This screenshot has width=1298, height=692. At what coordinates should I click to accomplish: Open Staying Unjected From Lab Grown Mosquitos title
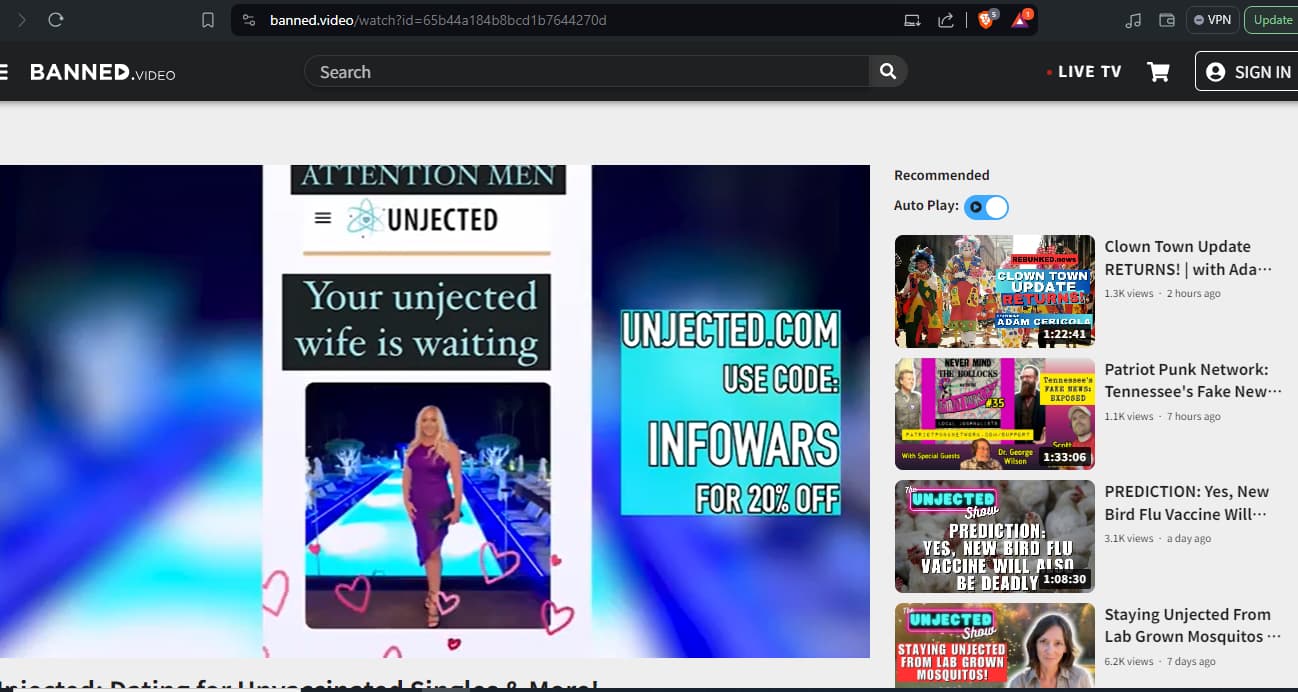[x=1192, y=625]
